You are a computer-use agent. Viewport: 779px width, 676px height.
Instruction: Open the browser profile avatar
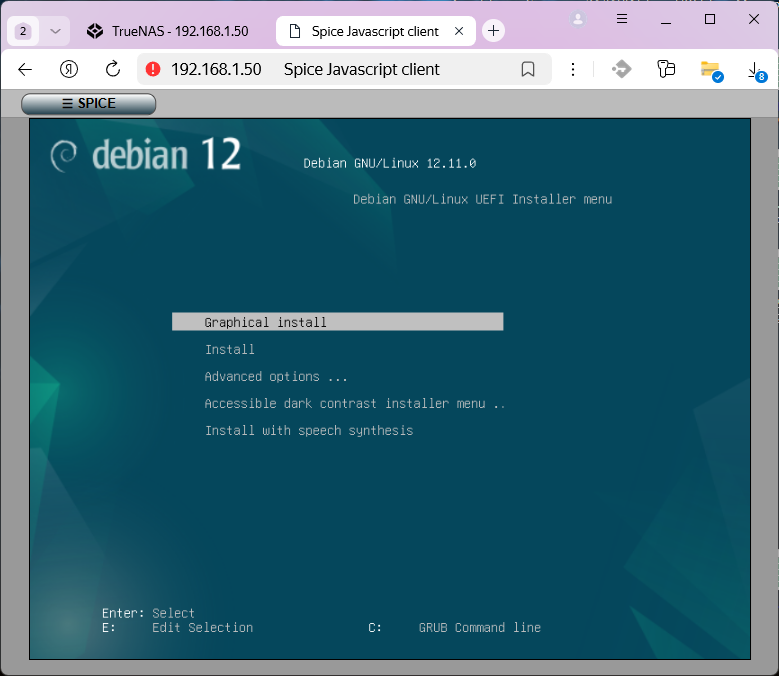point(578,19)
